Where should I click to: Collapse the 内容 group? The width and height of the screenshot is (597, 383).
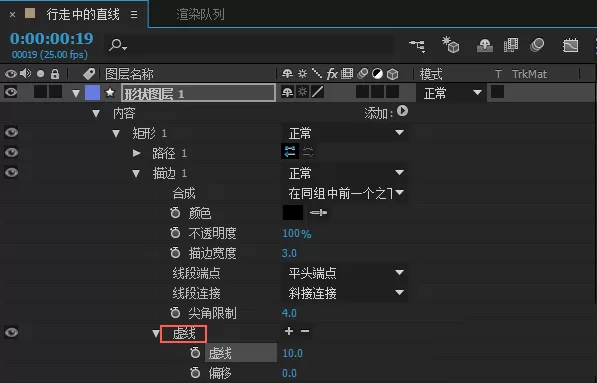click(96, 113)
